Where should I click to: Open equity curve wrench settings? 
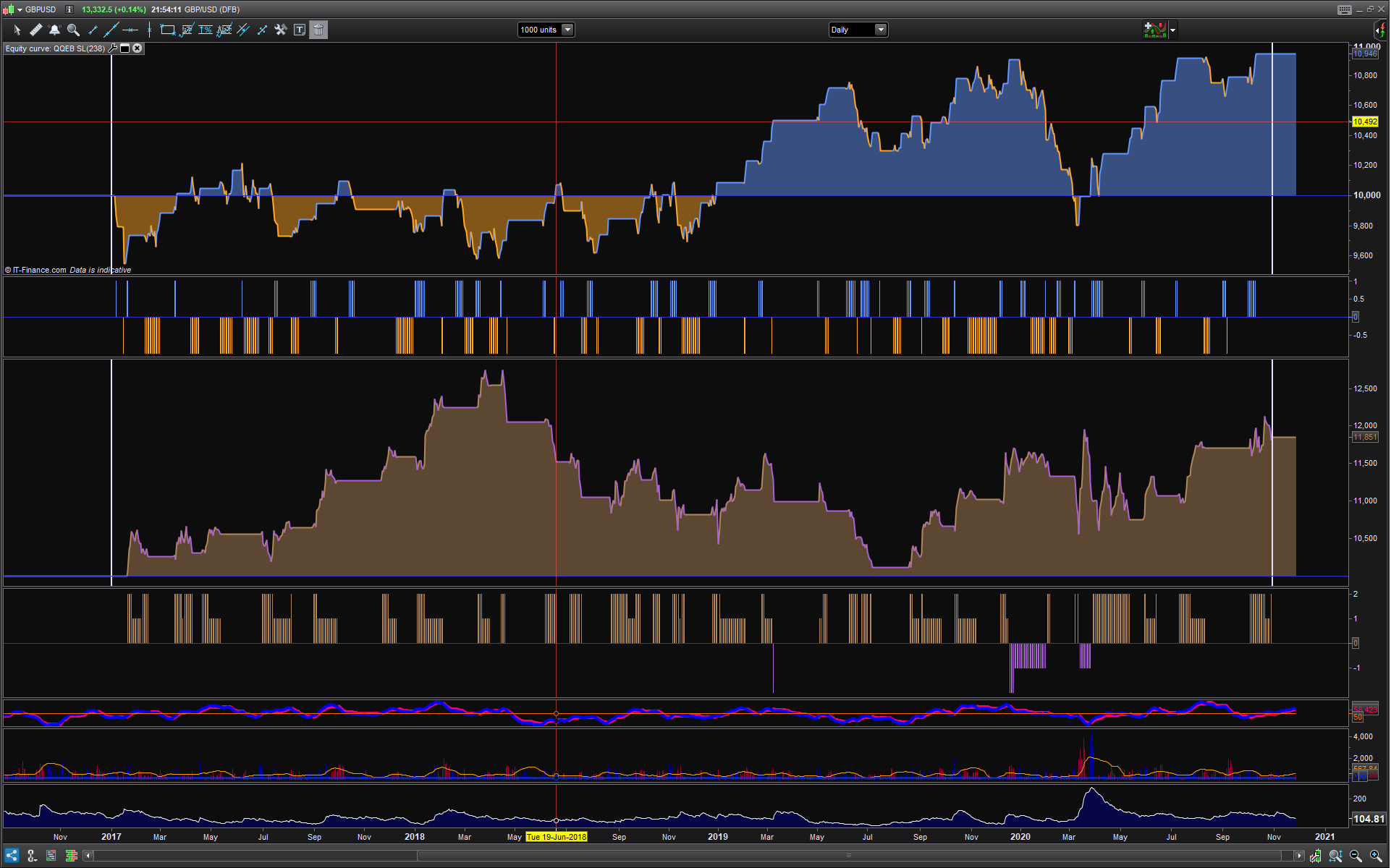point(112,48)
